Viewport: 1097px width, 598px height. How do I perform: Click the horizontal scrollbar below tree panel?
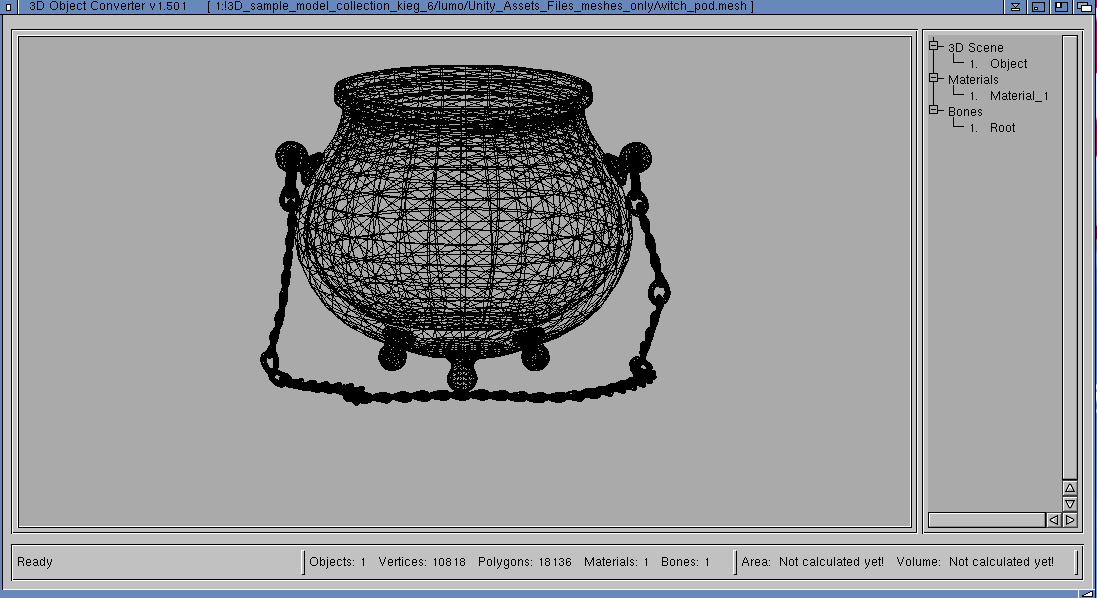coord(986,520)
